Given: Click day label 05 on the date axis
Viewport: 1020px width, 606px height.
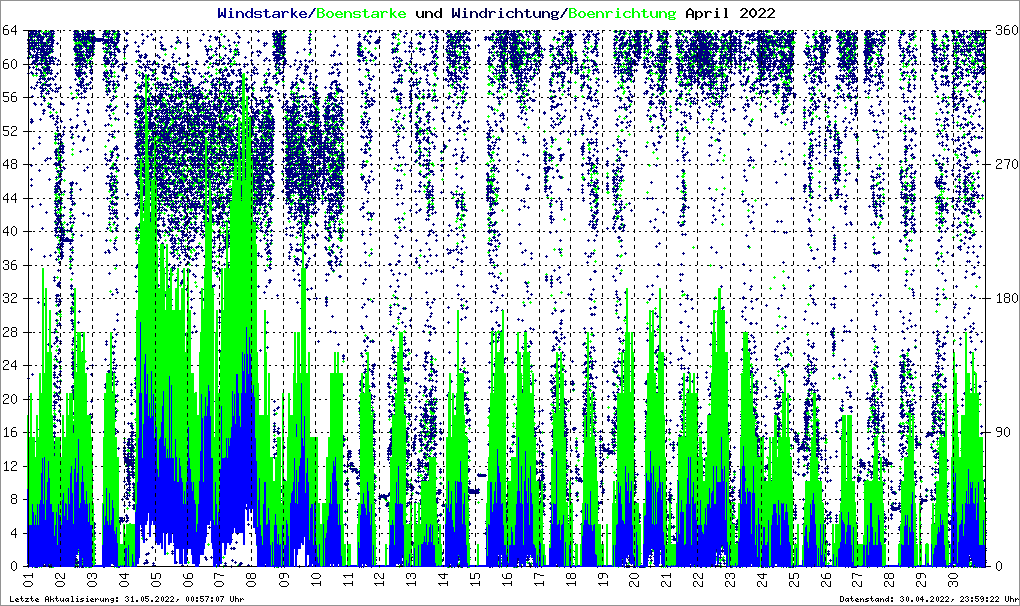Looking at the screenshot, I should tap(155, 577).
